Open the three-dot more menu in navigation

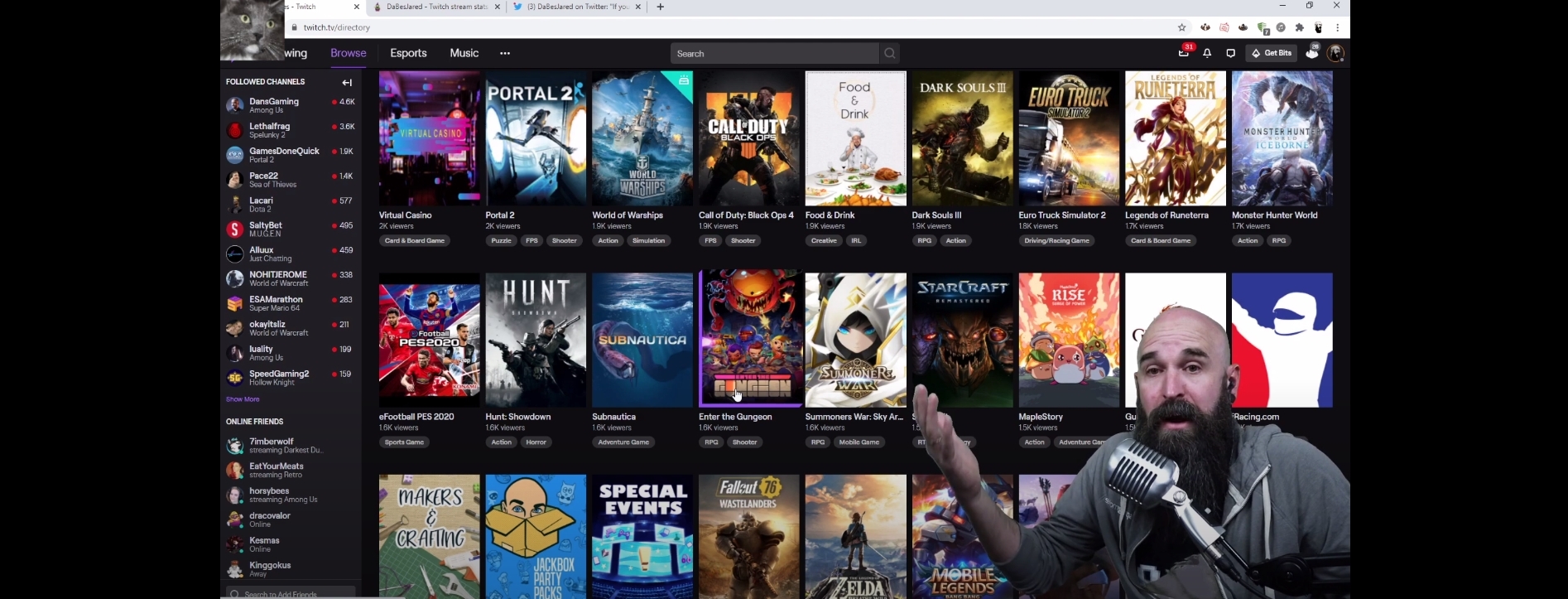pos(505,53)
